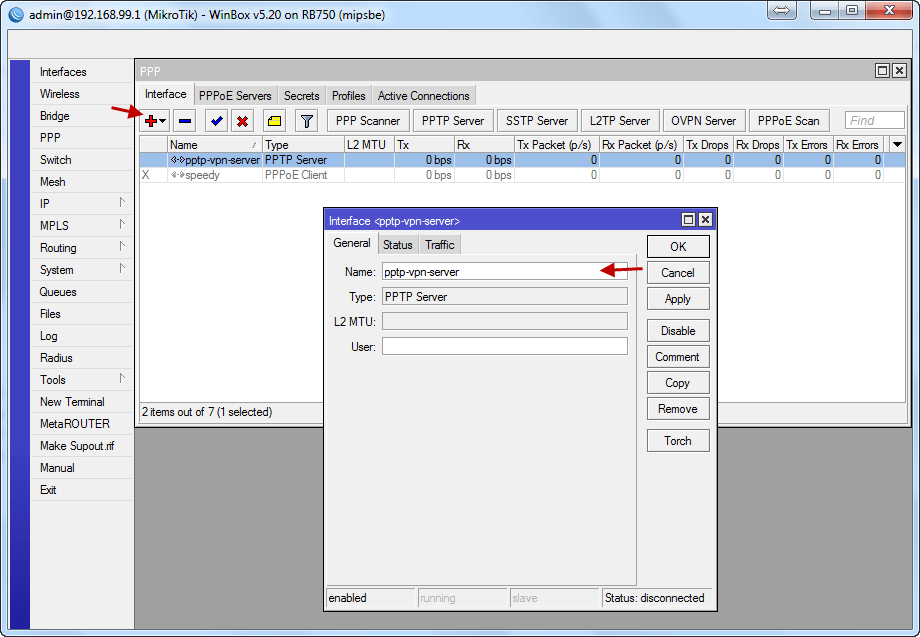Click the blue minus remove button
This screenshot has height=637, width=920.
point(185,121)
